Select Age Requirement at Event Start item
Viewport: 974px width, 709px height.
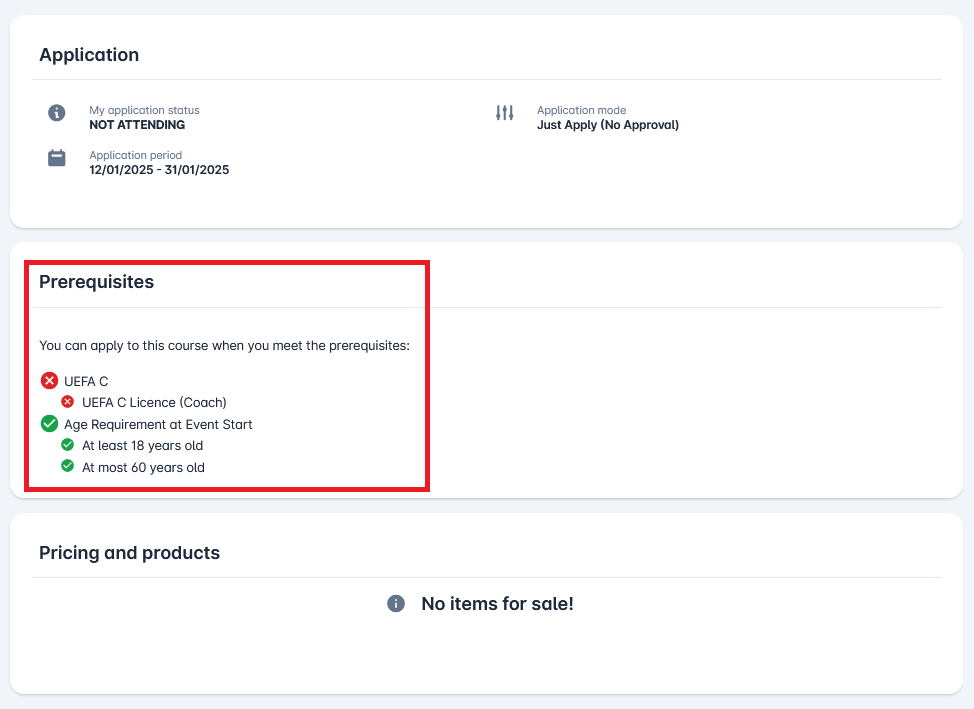(158, 424)
